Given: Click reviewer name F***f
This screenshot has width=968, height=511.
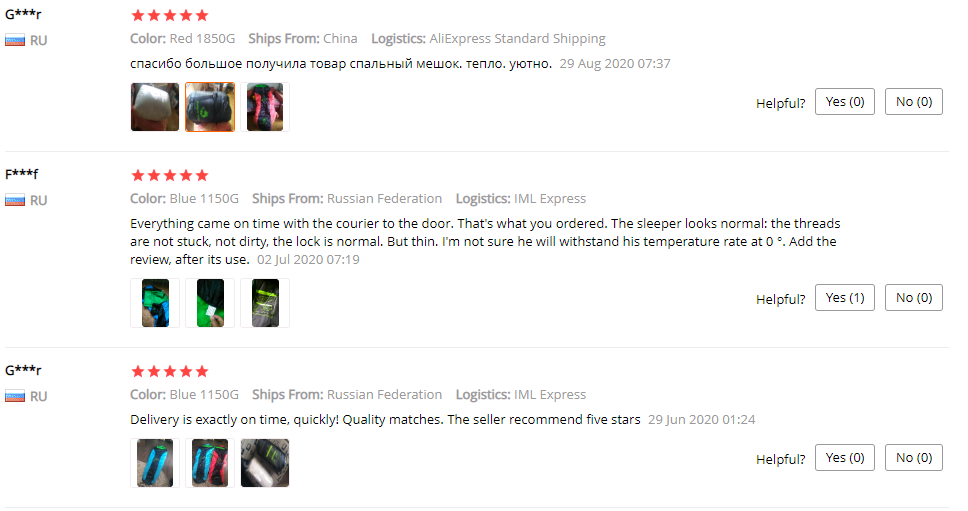Looking at the screenshot, I should [22, 174].
